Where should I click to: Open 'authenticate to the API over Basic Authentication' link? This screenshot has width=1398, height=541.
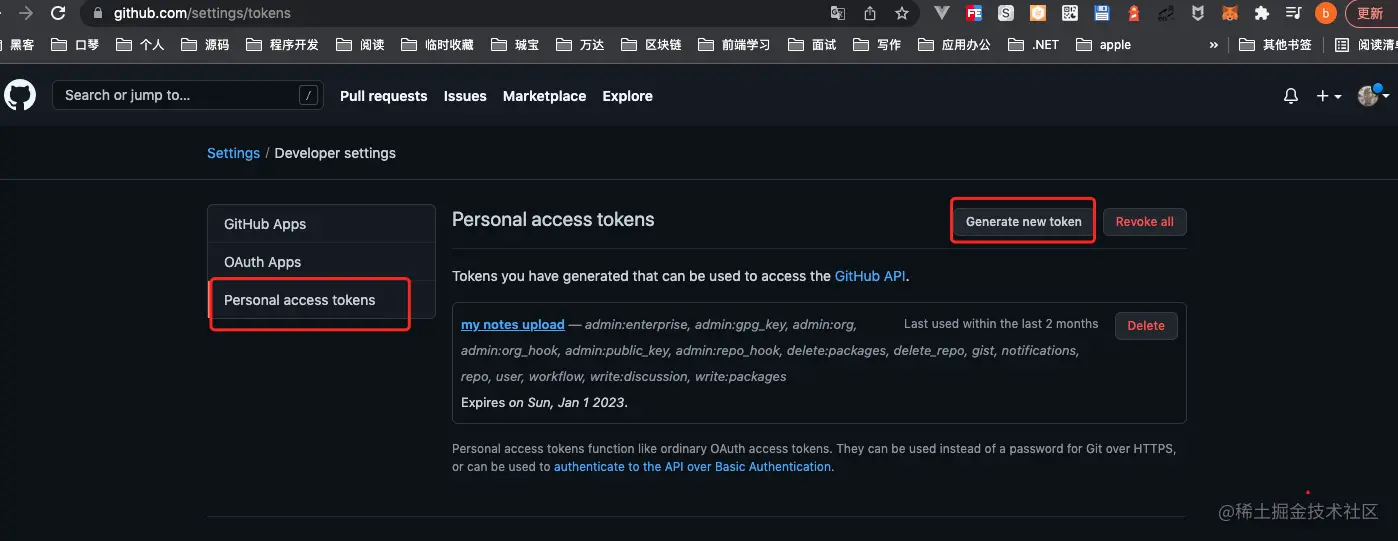tap(692, 467)
